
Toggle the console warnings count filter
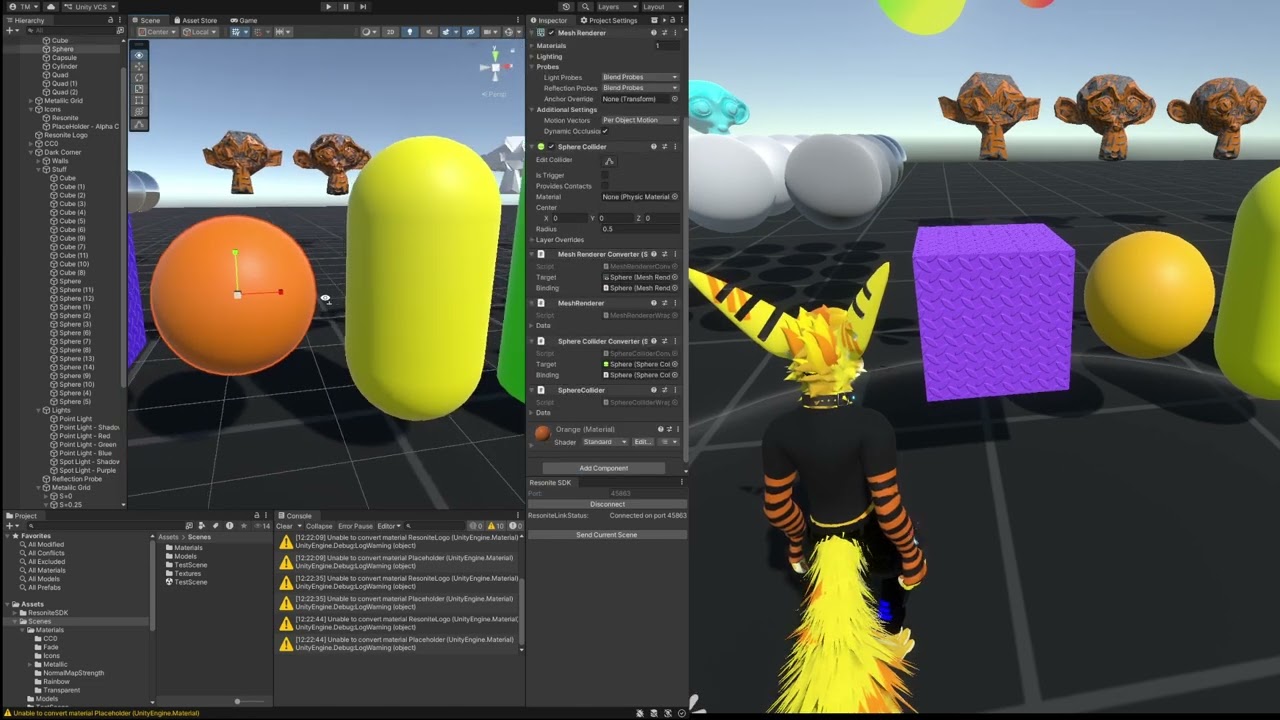point(496,526)
